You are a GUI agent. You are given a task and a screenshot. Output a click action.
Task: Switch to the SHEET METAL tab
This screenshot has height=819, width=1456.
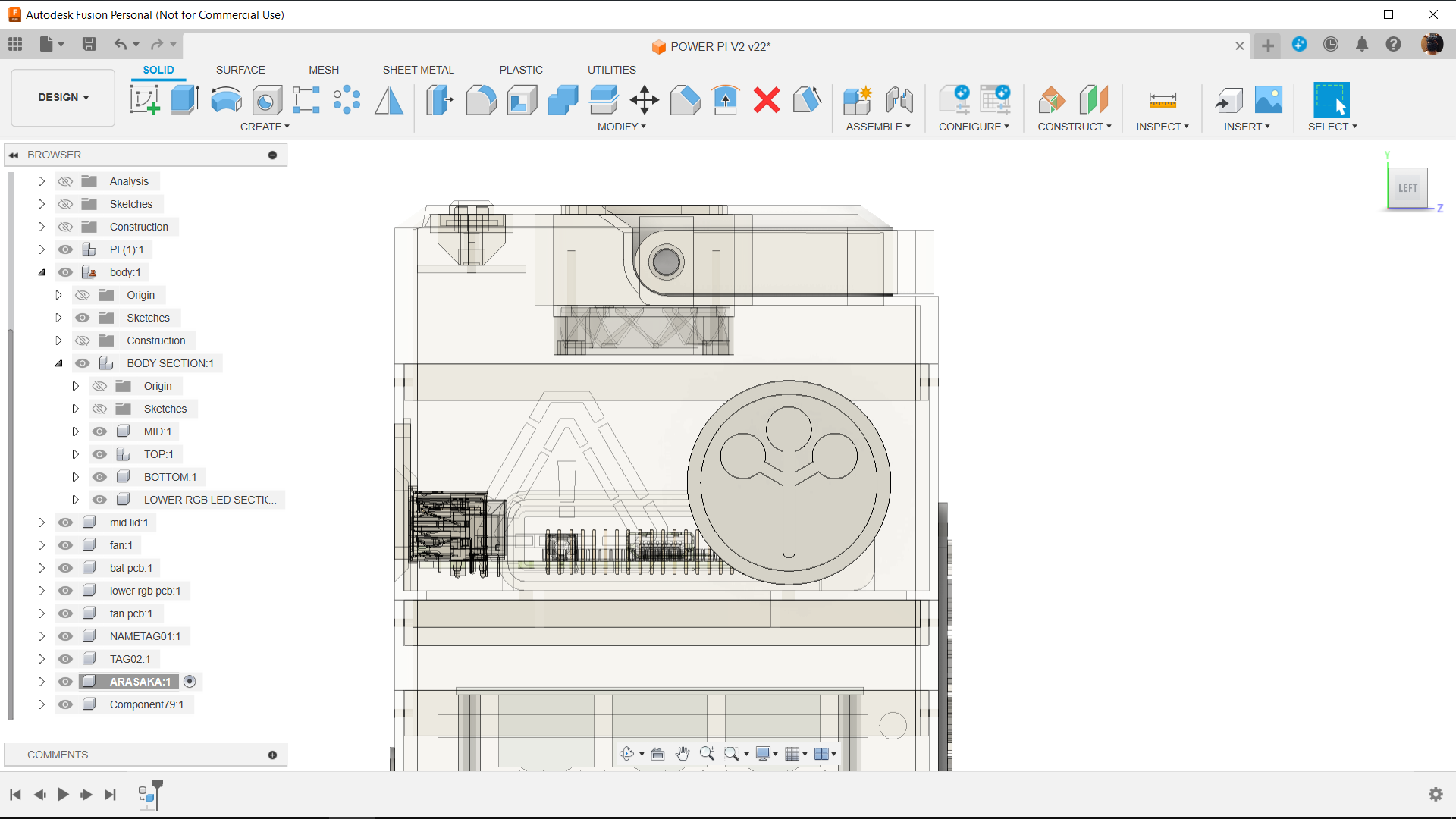coord(418,69)
